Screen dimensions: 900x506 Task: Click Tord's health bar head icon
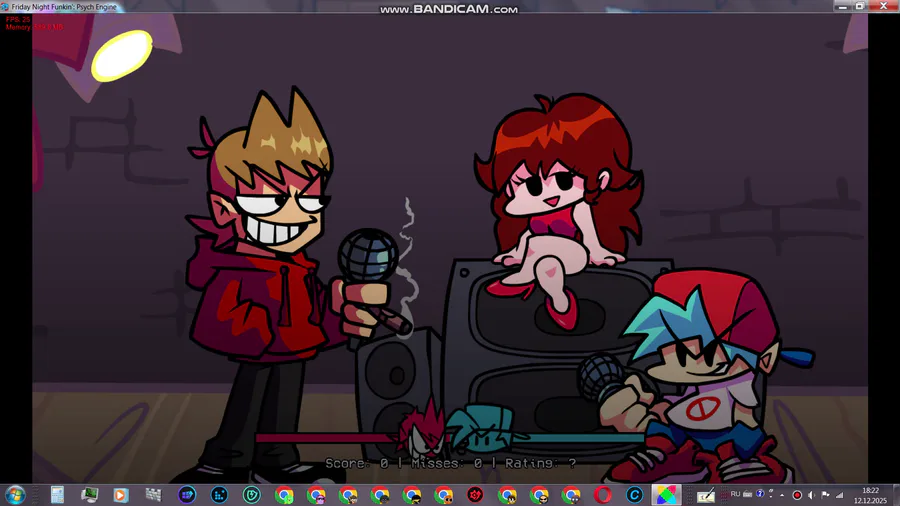click(x=424, y=431)
